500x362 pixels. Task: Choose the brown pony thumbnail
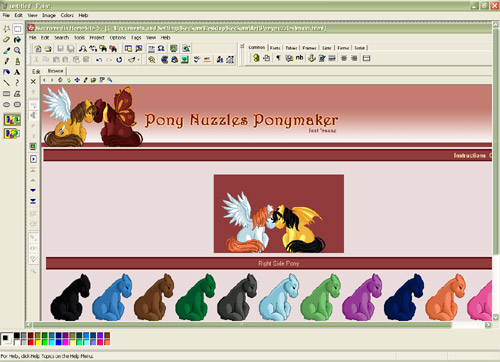pyautogui.click(x=154, y=297)
